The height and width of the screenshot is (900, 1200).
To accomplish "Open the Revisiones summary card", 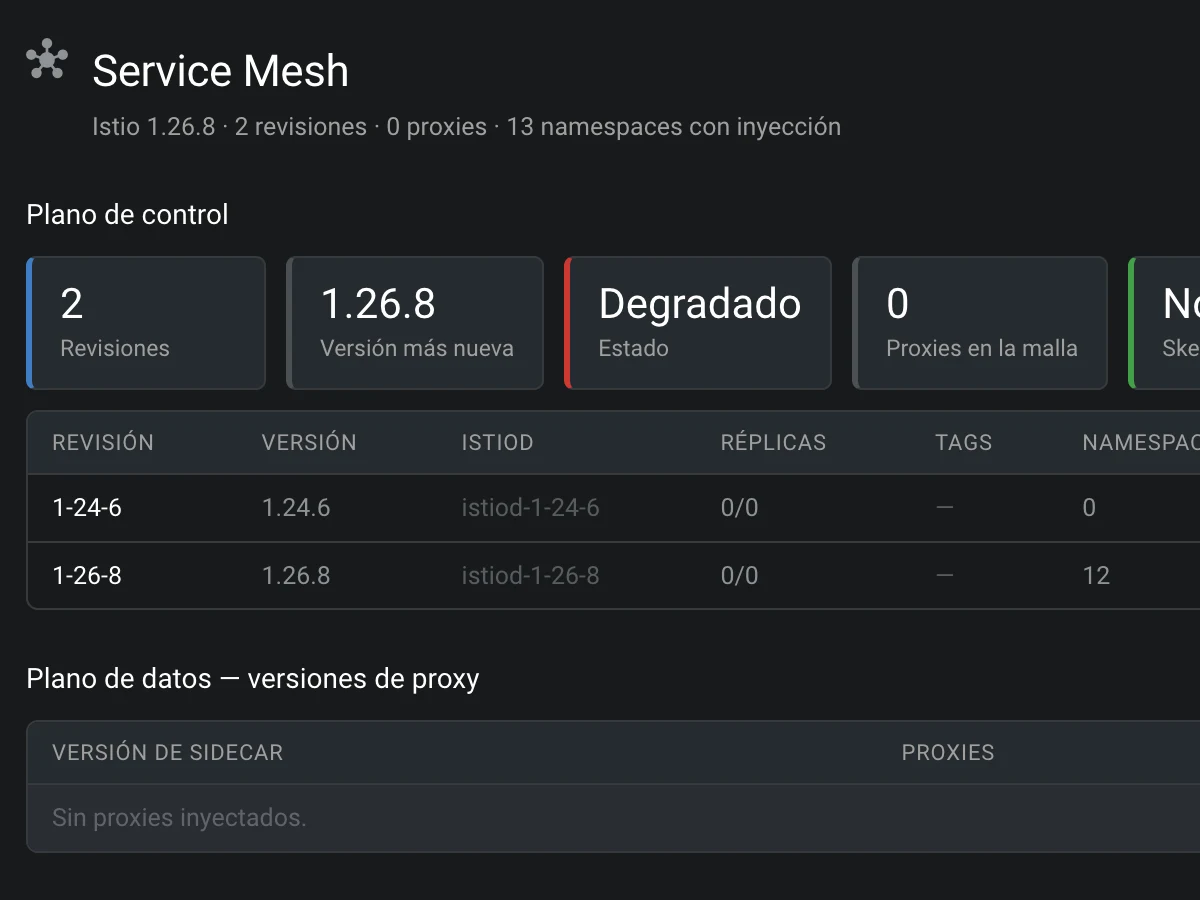I will tap(146, 323).
